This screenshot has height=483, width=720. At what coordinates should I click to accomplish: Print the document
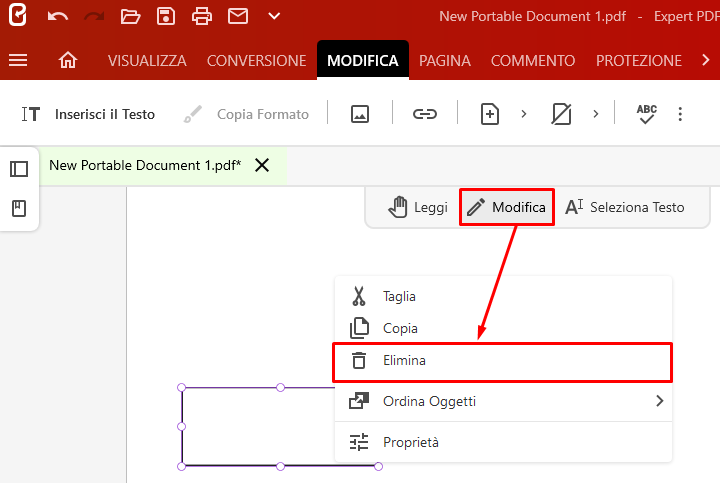click(202, 17)
